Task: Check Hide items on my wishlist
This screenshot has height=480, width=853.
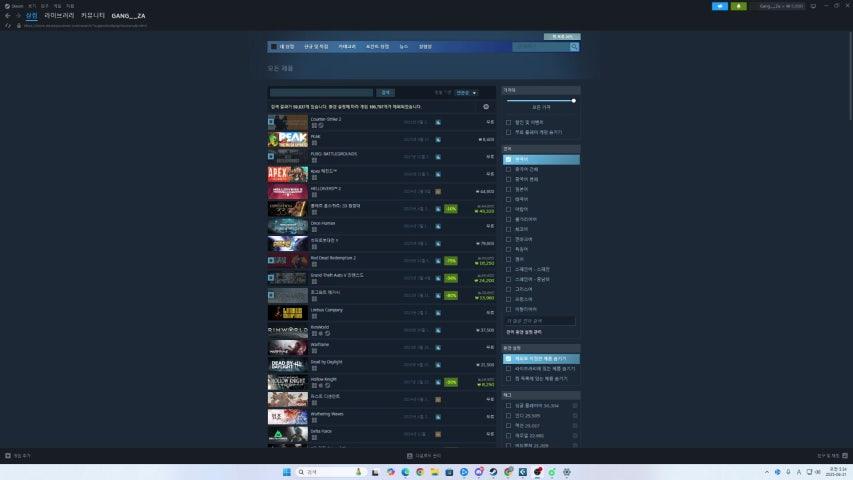Action: (509, 379)
